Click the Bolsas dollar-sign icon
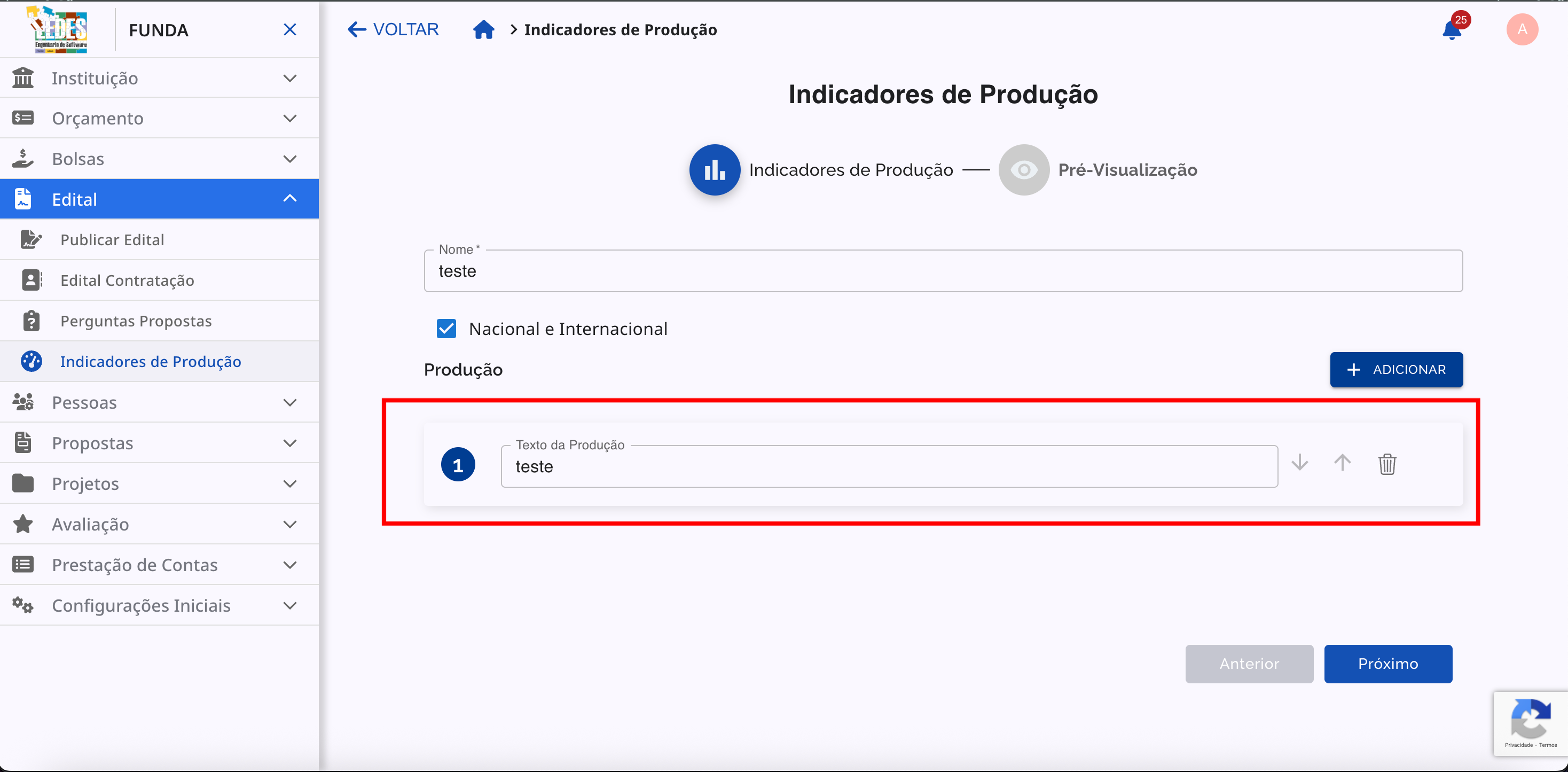Image resolution: width=1568 pixels, height=772 pixels. (x=23, y=158)
